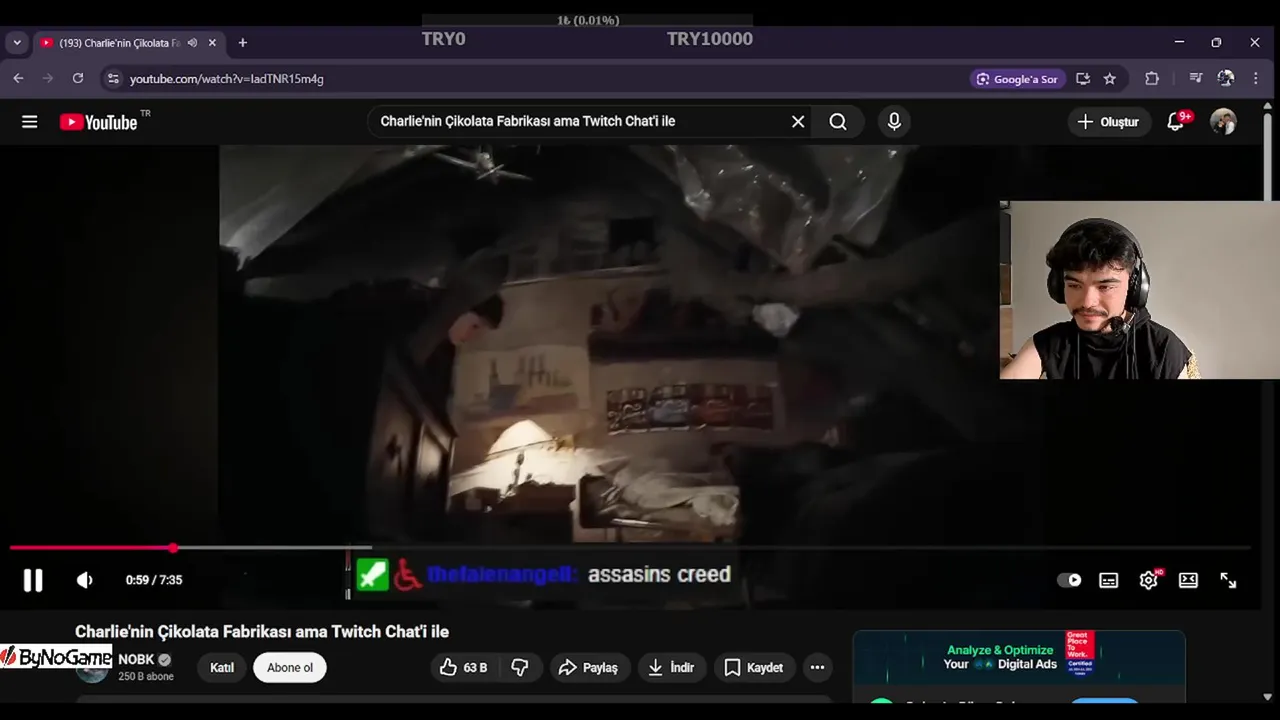Go to the YouTube home logo

pos(98,122)
